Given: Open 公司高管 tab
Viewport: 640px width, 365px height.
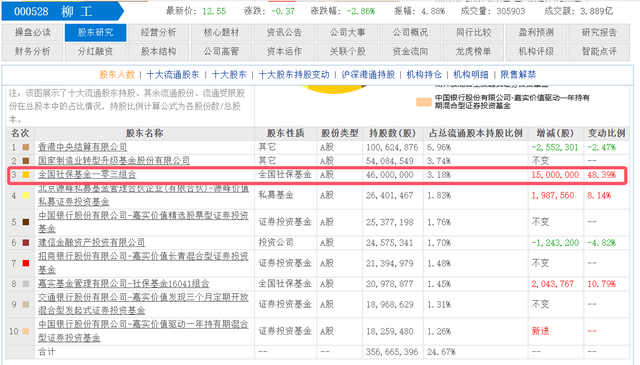Looking at the screenshot, I should [221, 52].
